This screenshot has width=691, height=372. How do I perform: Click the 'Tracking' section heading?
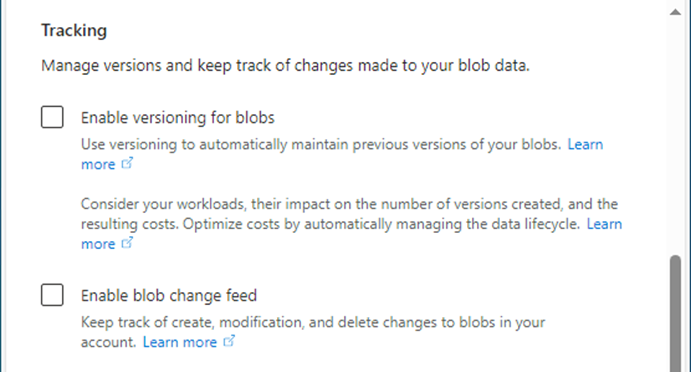tap(74, 30)
